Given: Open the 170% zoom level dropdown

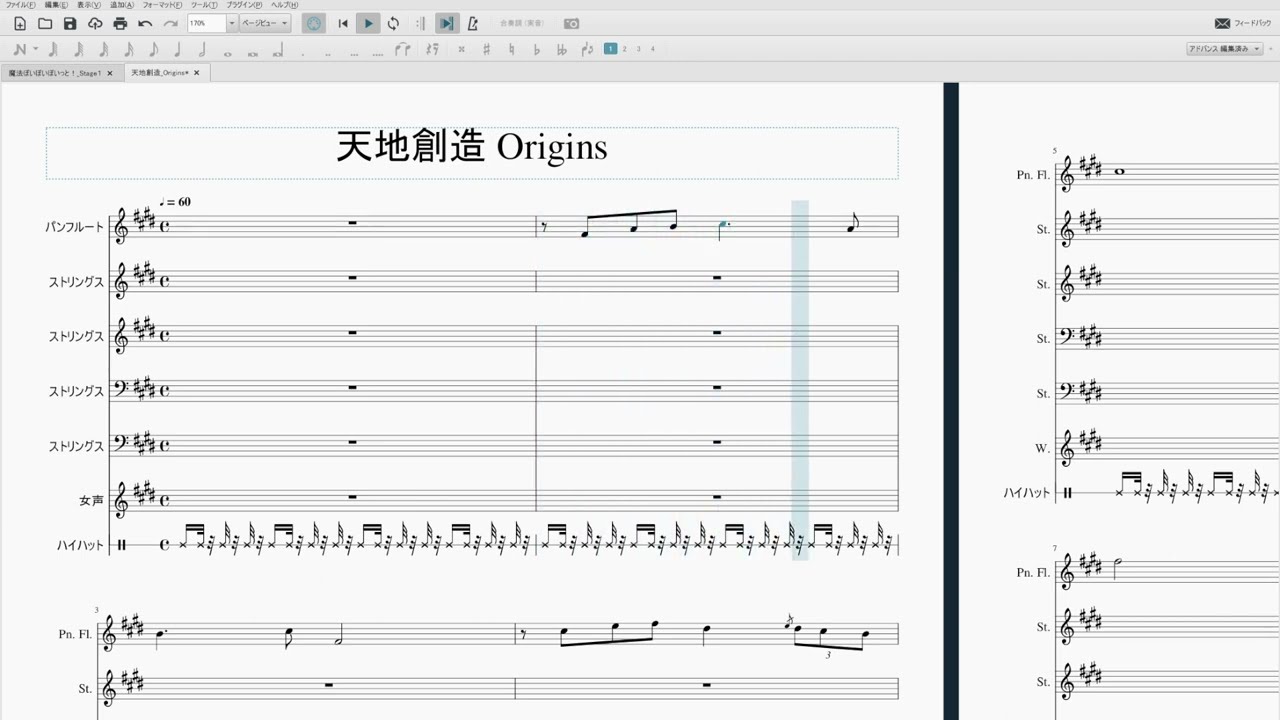Looking at the screenshot, I should pyautogui.click(x=232, y=23).
